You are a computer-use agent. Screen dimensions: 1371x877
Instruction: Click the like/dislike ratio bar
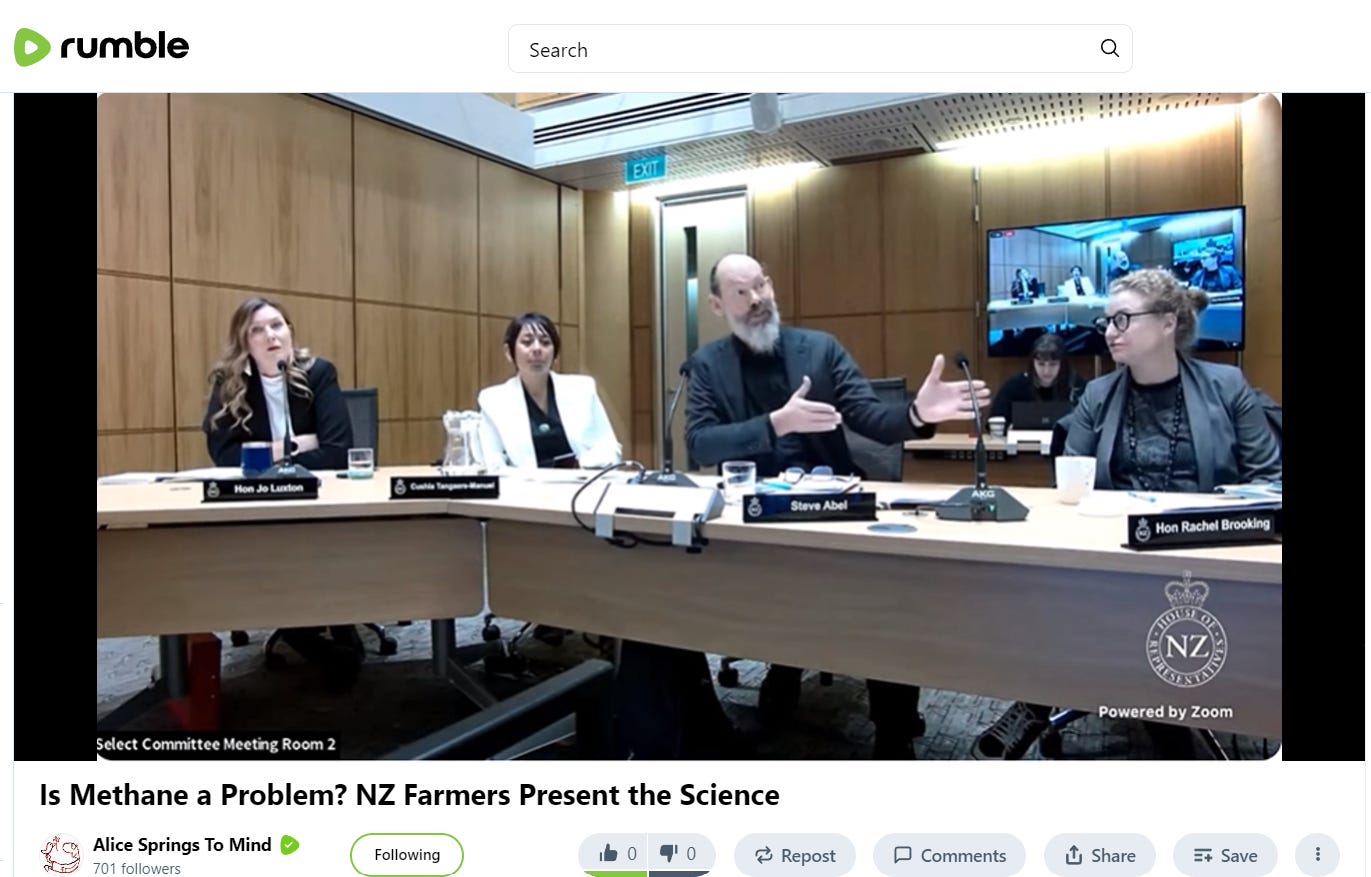tap(646, 873)
